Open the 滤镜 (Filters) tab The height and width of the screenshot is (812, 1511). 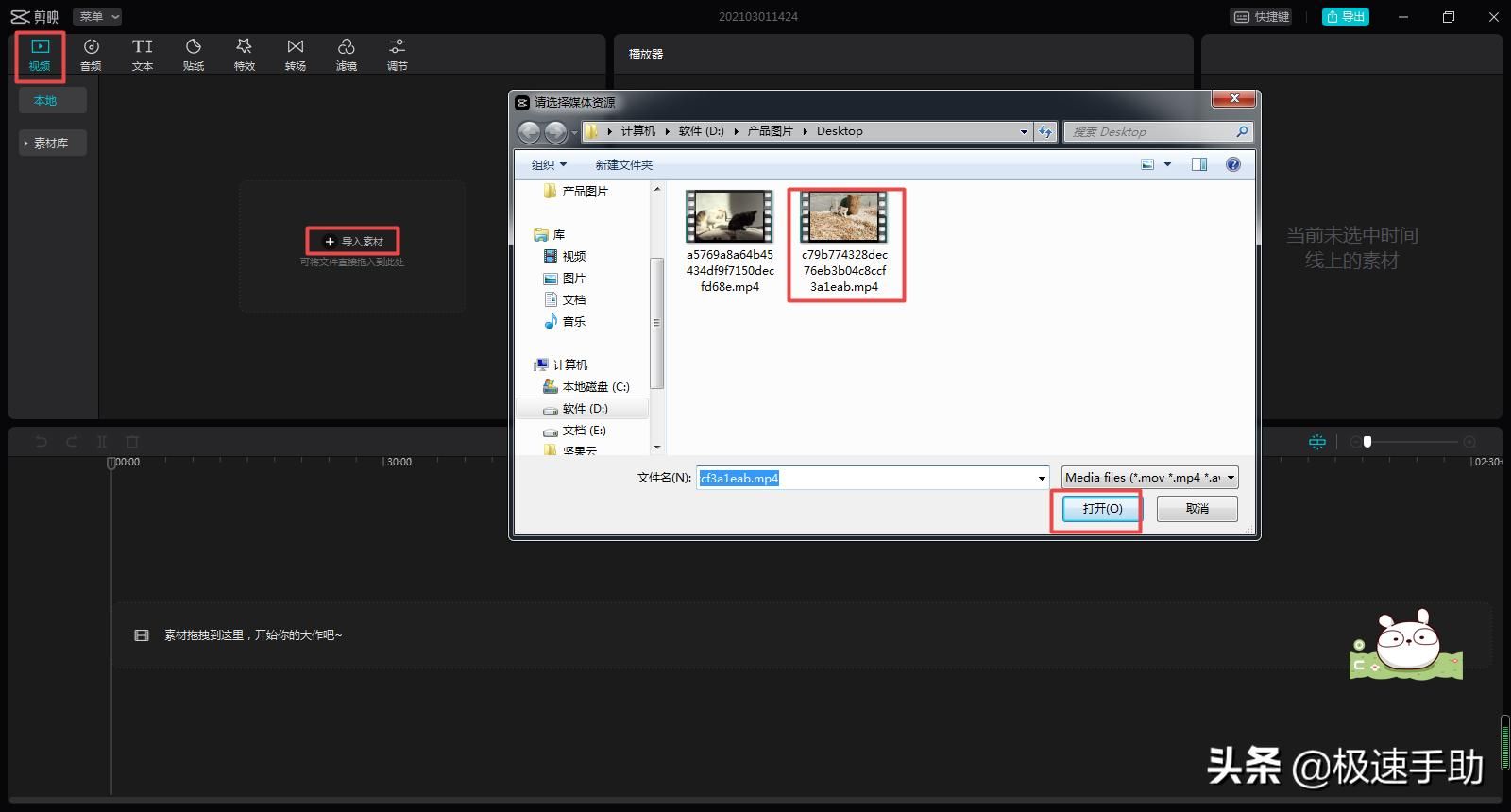[346, 55]
